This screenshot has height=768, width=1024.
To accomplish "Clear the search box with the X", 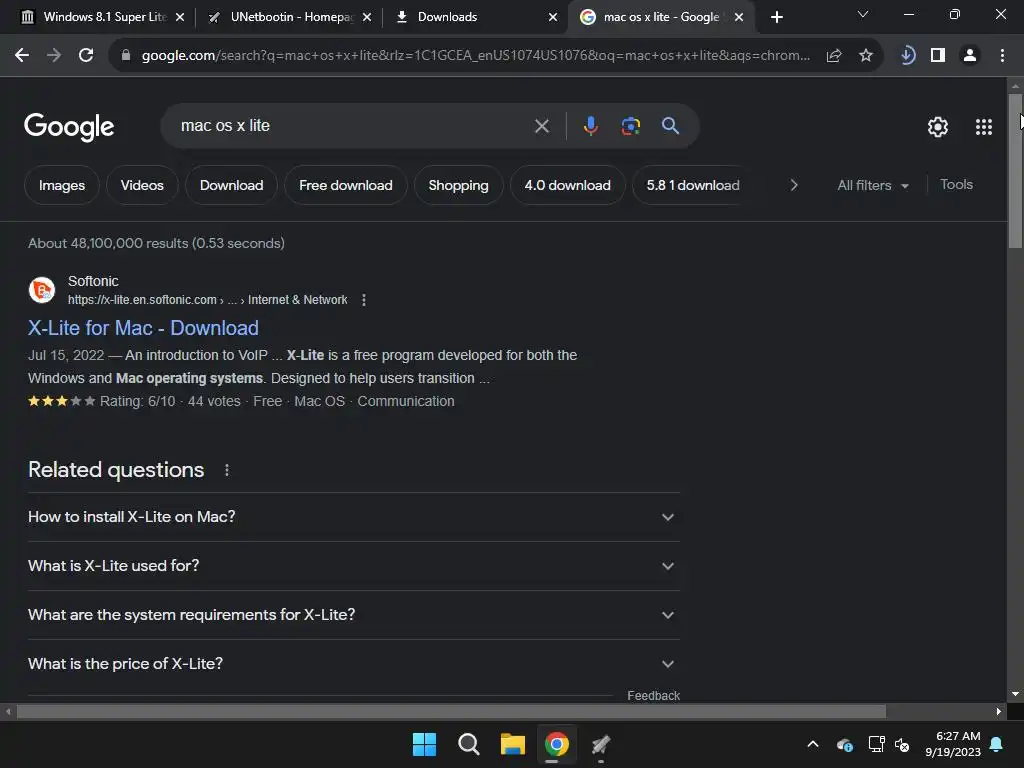I will [x=541, y=126].
